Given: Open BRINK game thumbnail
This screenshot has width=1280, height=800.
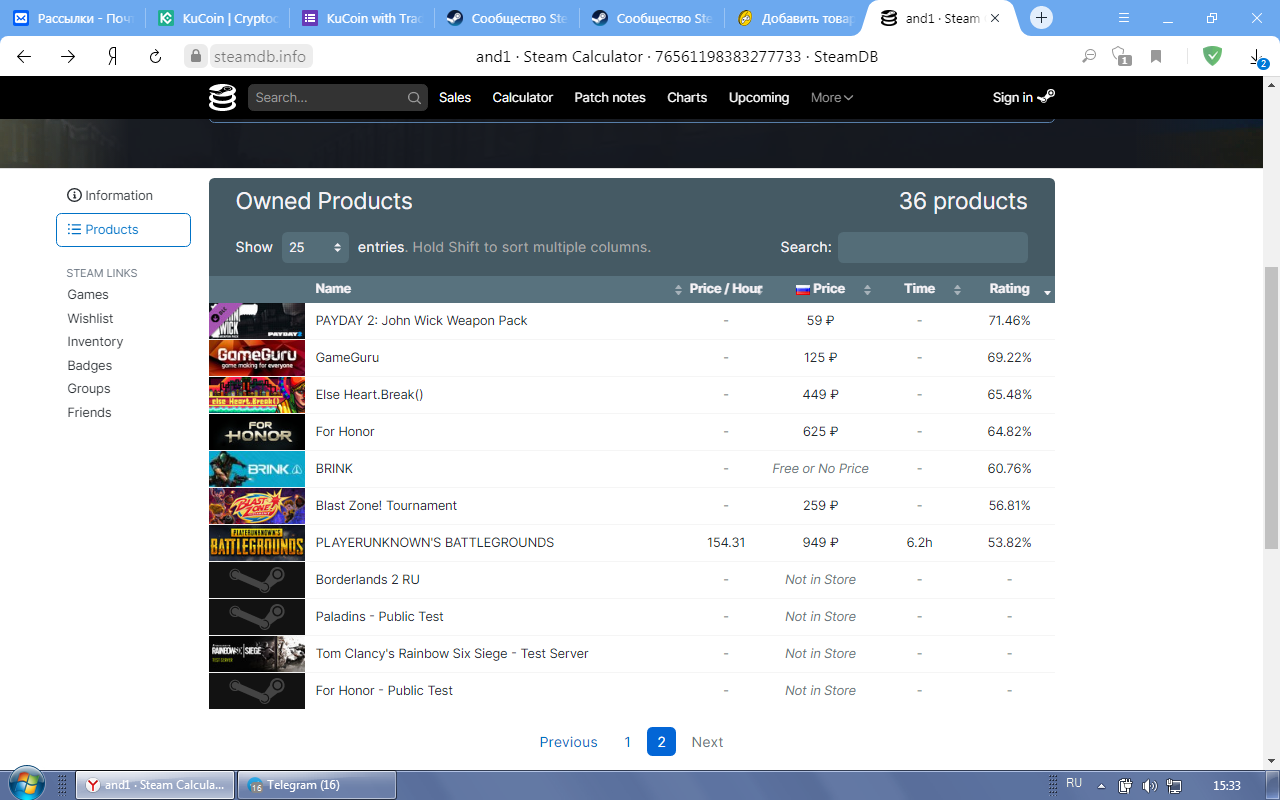Looking at the screenshot, I should (x=257, y=469).
